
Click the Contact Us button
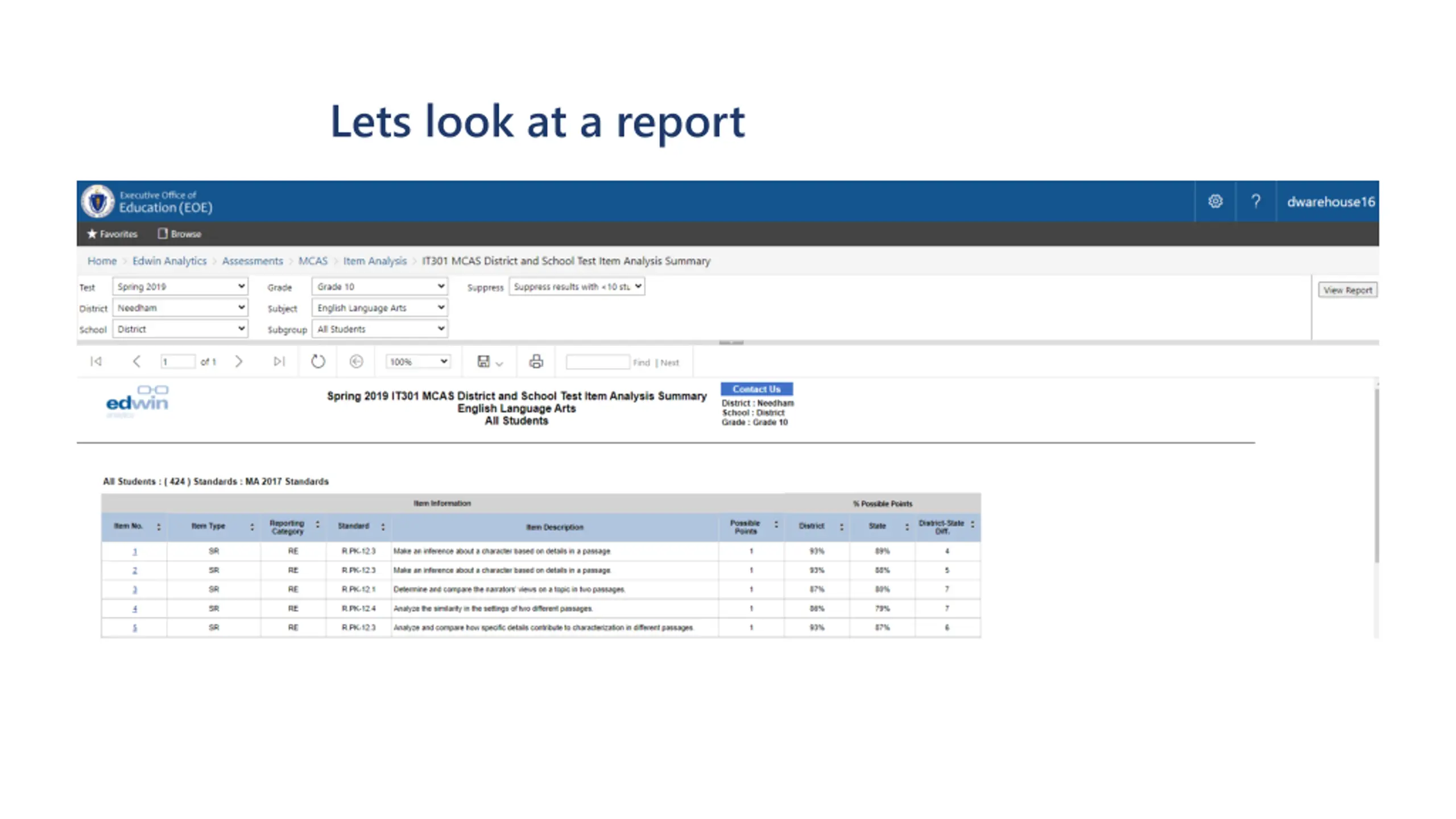[756, 388]
